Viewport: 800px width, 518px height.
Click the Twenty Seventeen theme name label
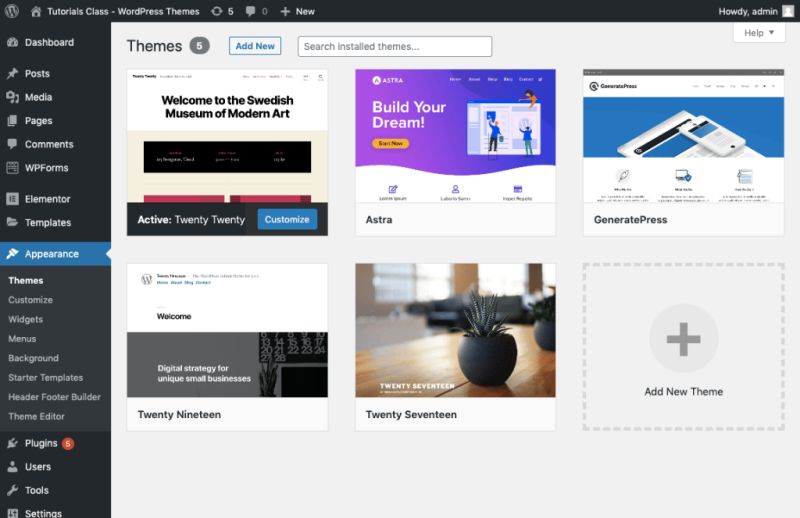pyautogui.click(x=411, y=414)
